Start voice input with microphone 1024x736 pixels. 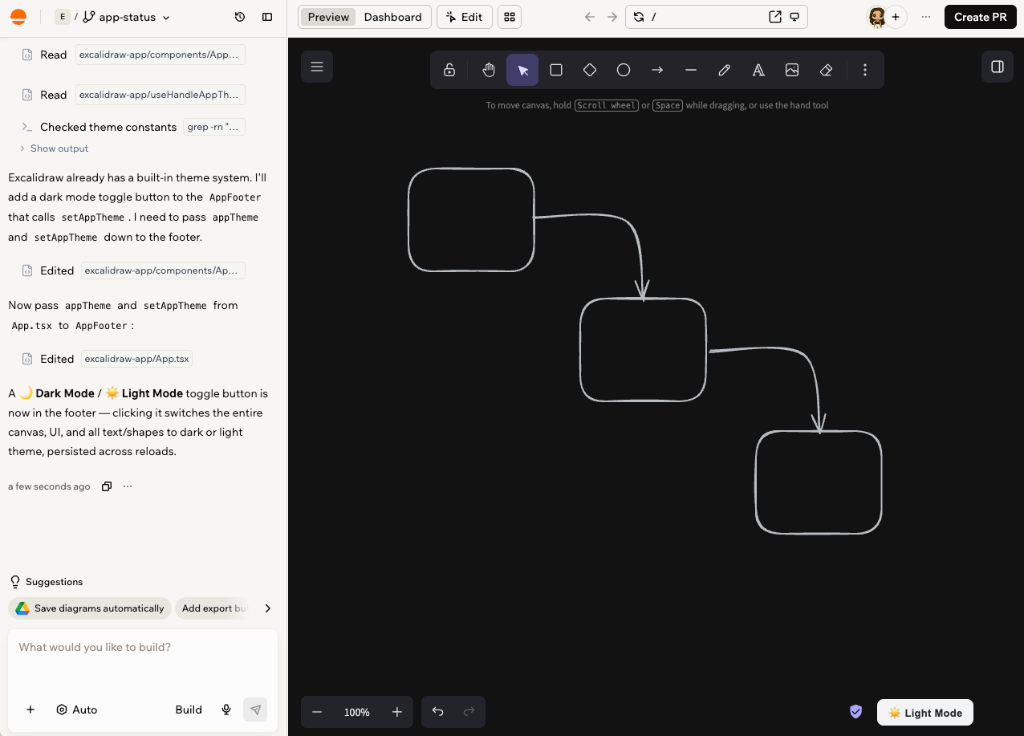(226, 709)
